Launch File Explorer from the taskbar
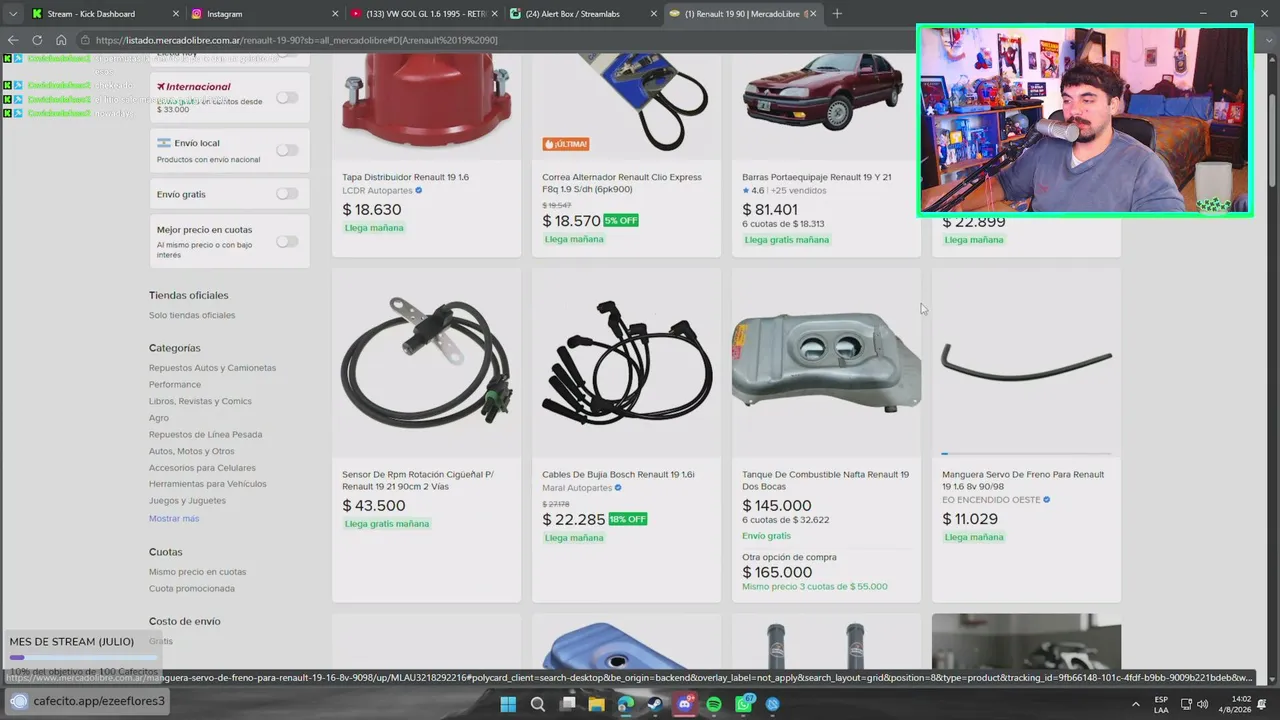The height and width of the screenshot is (720, 1280). 597,704
